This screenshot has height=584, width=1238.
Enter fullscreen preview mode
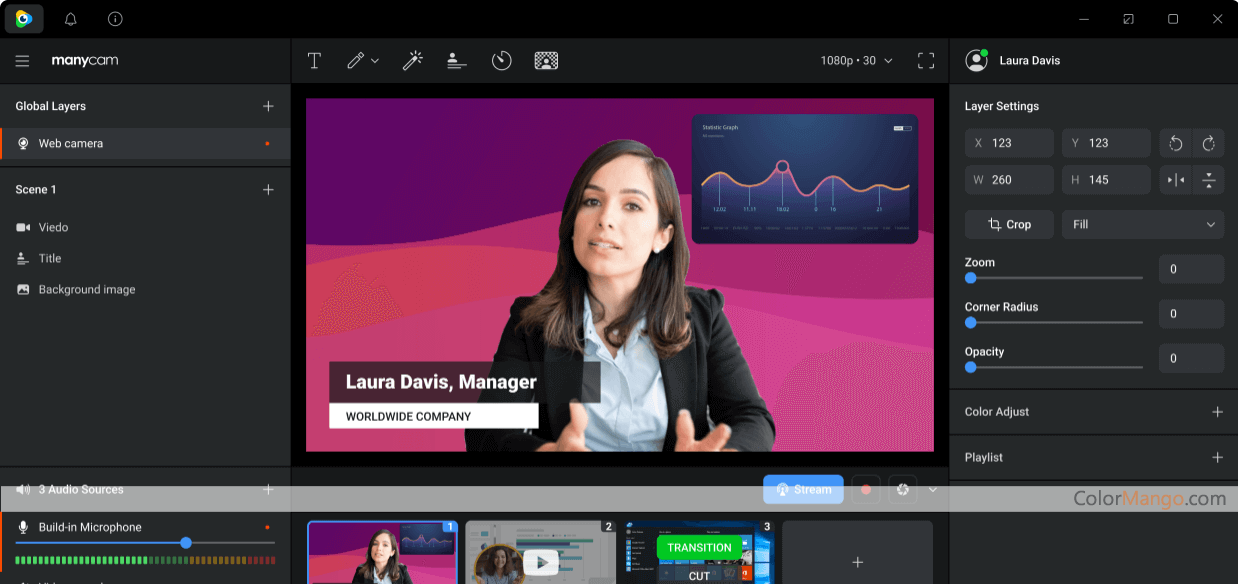pos(926,61)
